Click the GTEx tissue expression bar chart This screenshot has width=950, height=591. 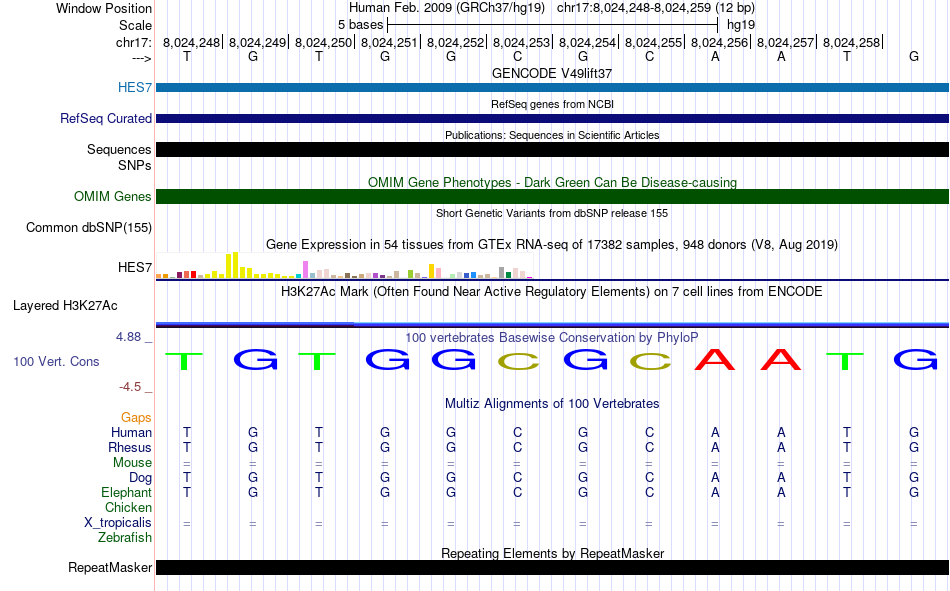coord(344,265)
